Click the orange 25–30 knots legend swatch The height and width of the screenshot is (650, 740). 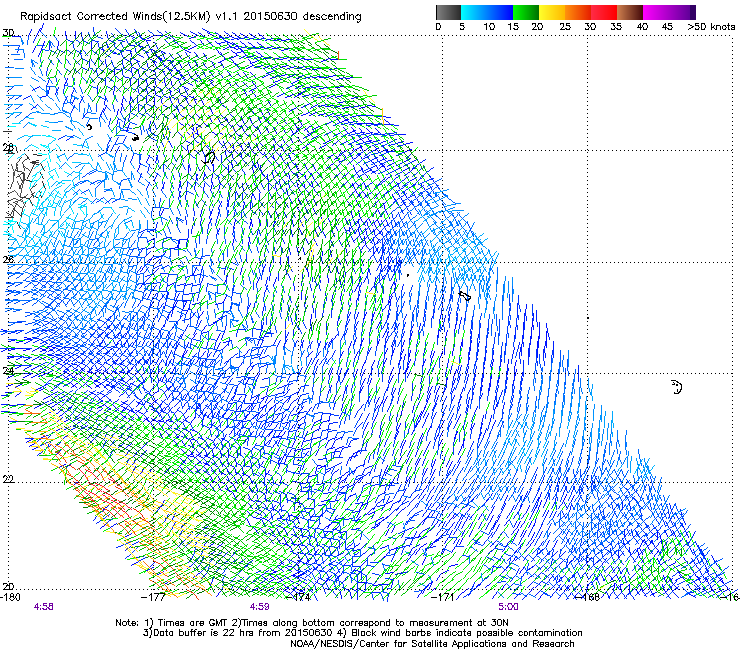coord(578,12)
